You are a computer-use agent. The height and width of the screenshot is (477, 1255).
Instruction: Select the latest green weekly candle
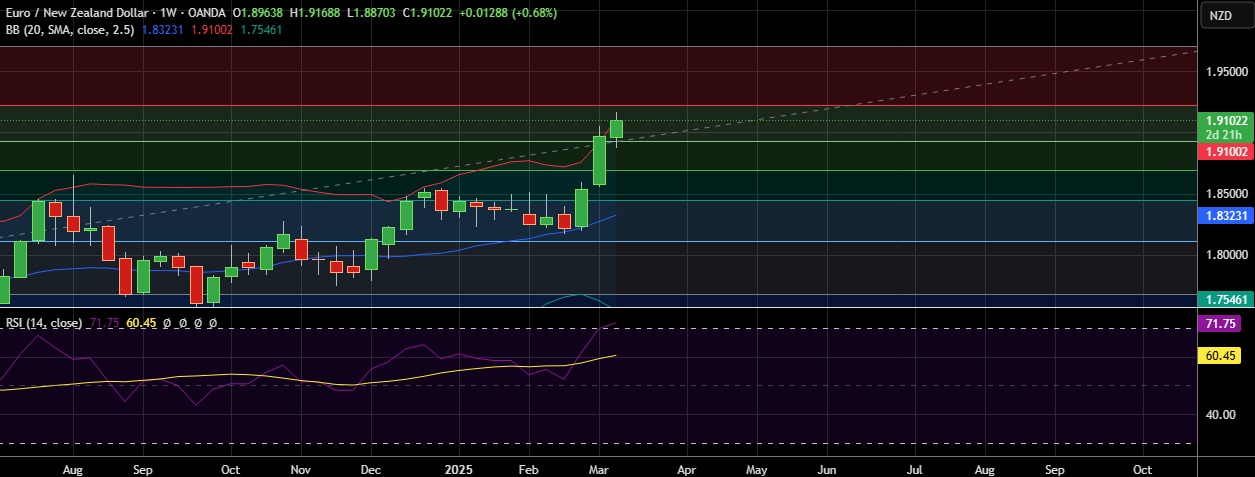[617, 129]
